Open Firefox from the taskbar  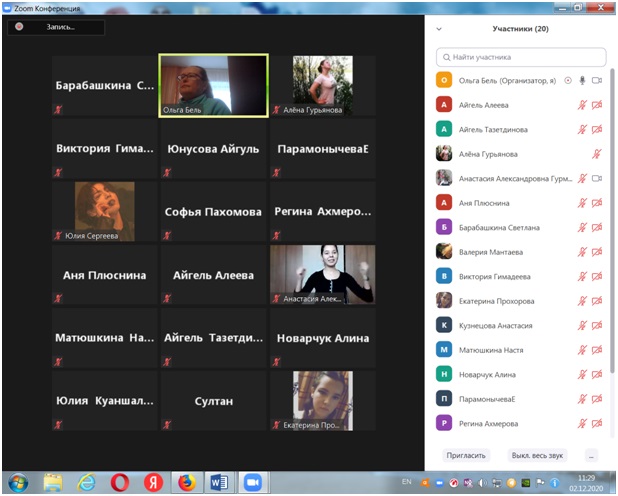click(x=186, y=483)
